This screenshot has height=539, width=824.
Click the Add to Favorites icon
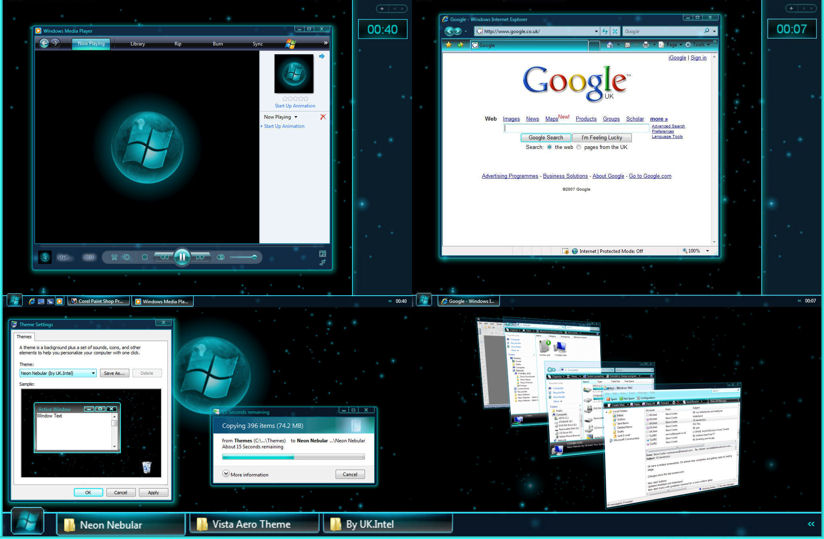[460, 45]
